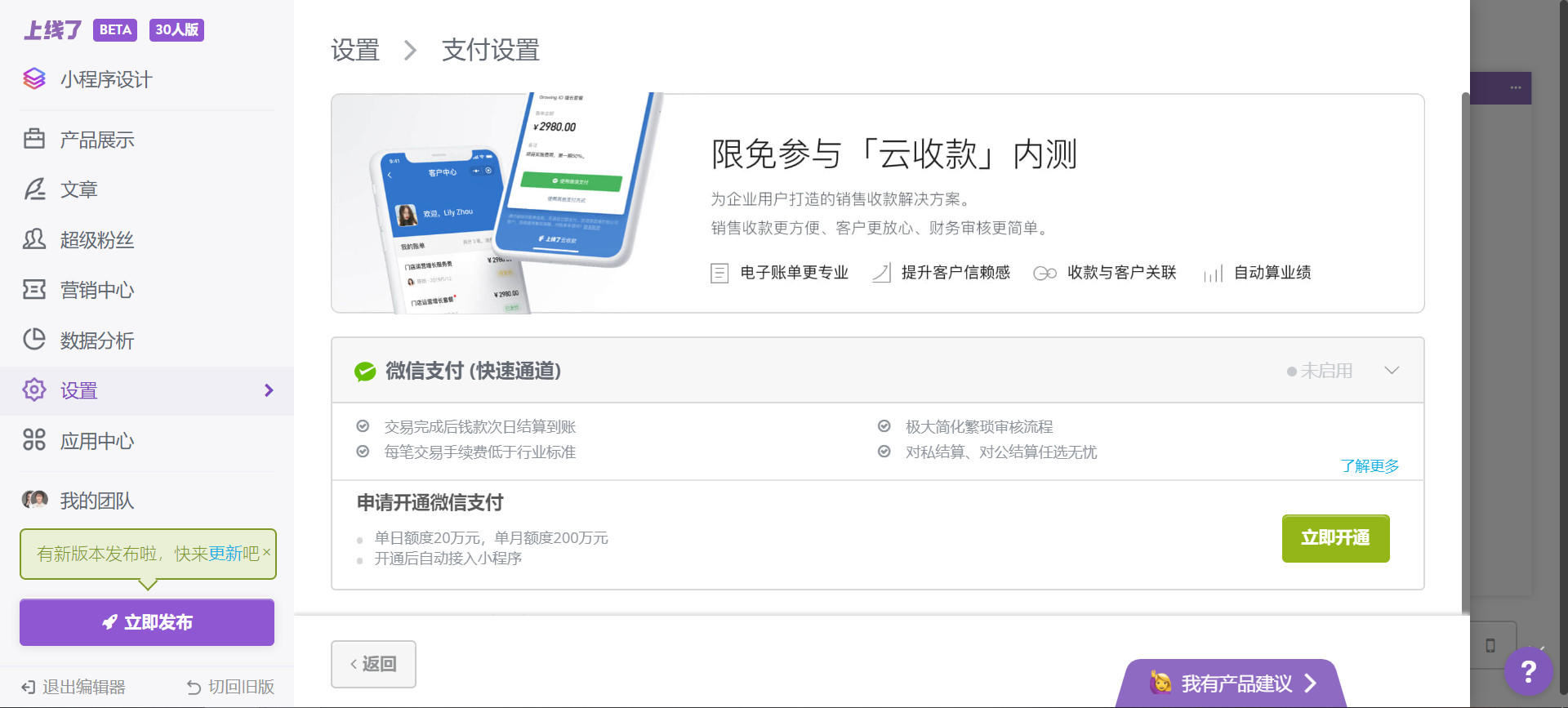Click the 电子账单更专业 document icon

(x=719, y=273)
